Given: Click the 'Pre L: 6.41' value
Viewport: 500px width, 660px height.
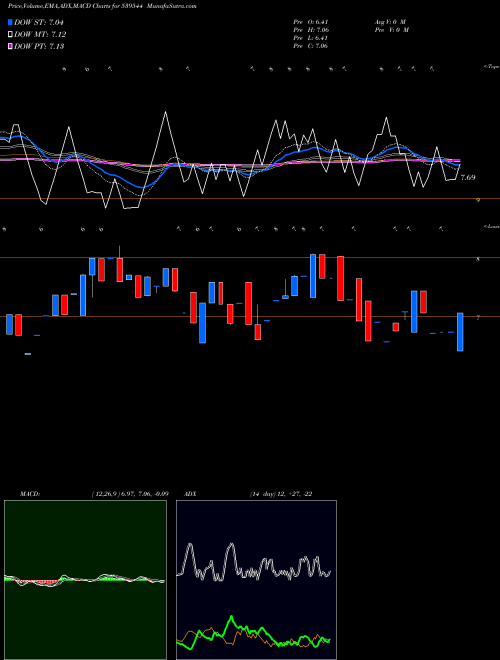Looking at the screenshot, I should [x=311, y=38].
